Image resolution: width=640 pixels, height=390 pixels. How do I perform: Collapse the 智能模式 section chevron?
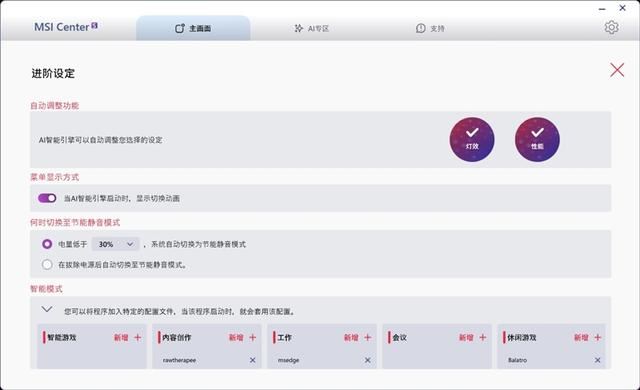(x=47, y=309)
